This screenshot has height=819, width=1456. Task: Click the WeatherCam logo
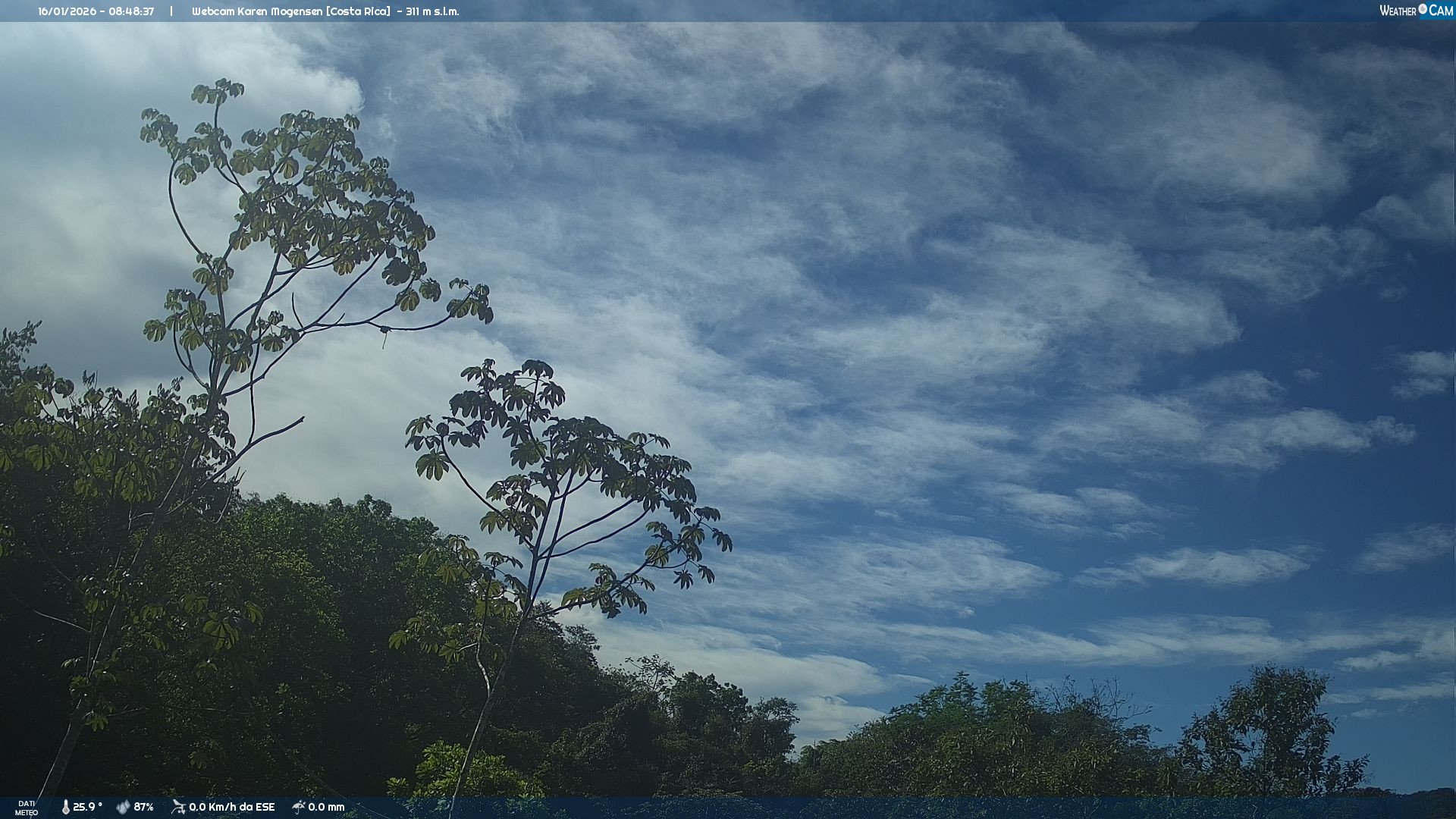1415,11
